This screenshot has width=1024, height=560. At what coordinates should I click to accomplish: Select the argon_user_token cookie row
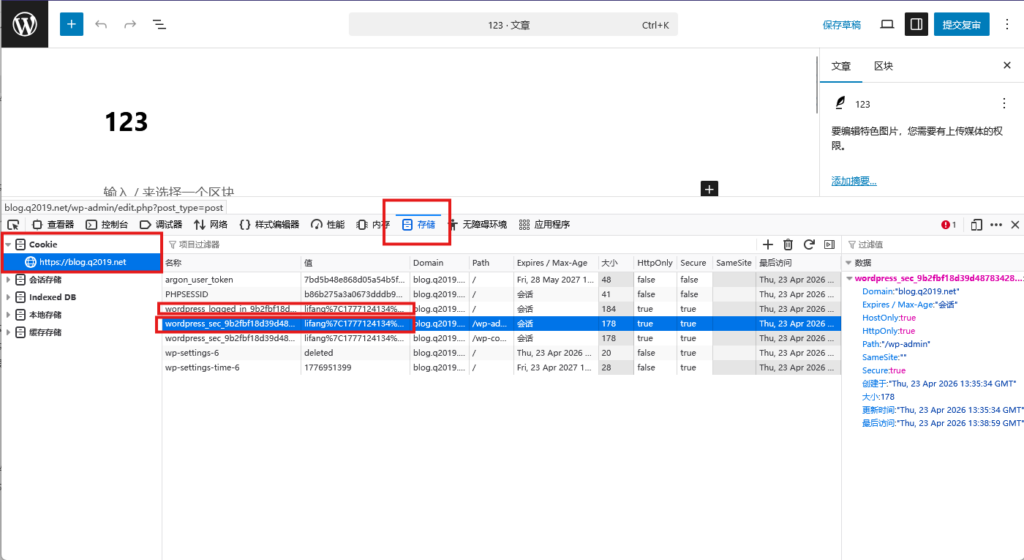(502, 279)
